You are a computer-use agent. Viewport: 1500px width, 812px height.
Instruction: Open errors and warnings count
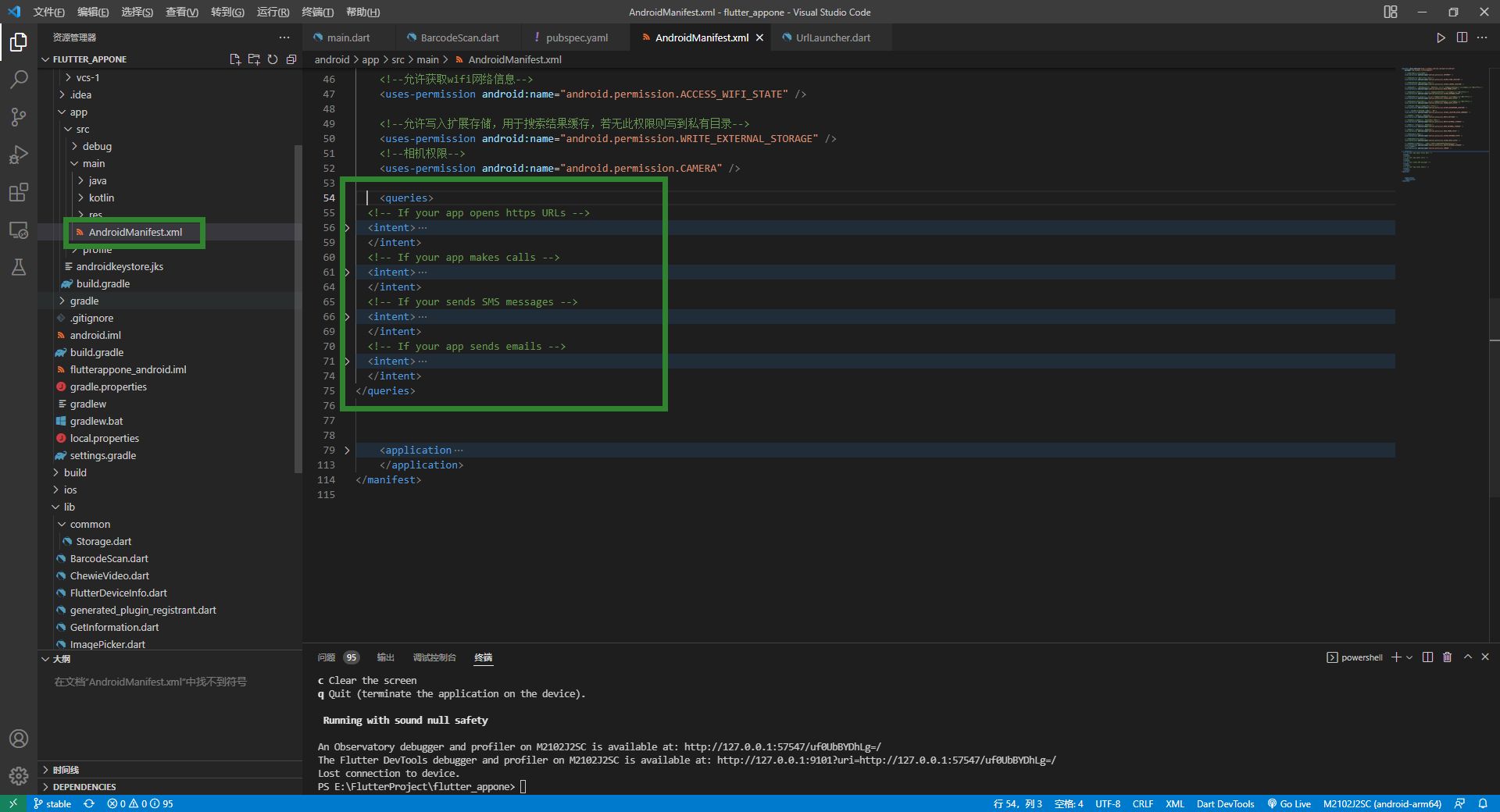[140, 803]
